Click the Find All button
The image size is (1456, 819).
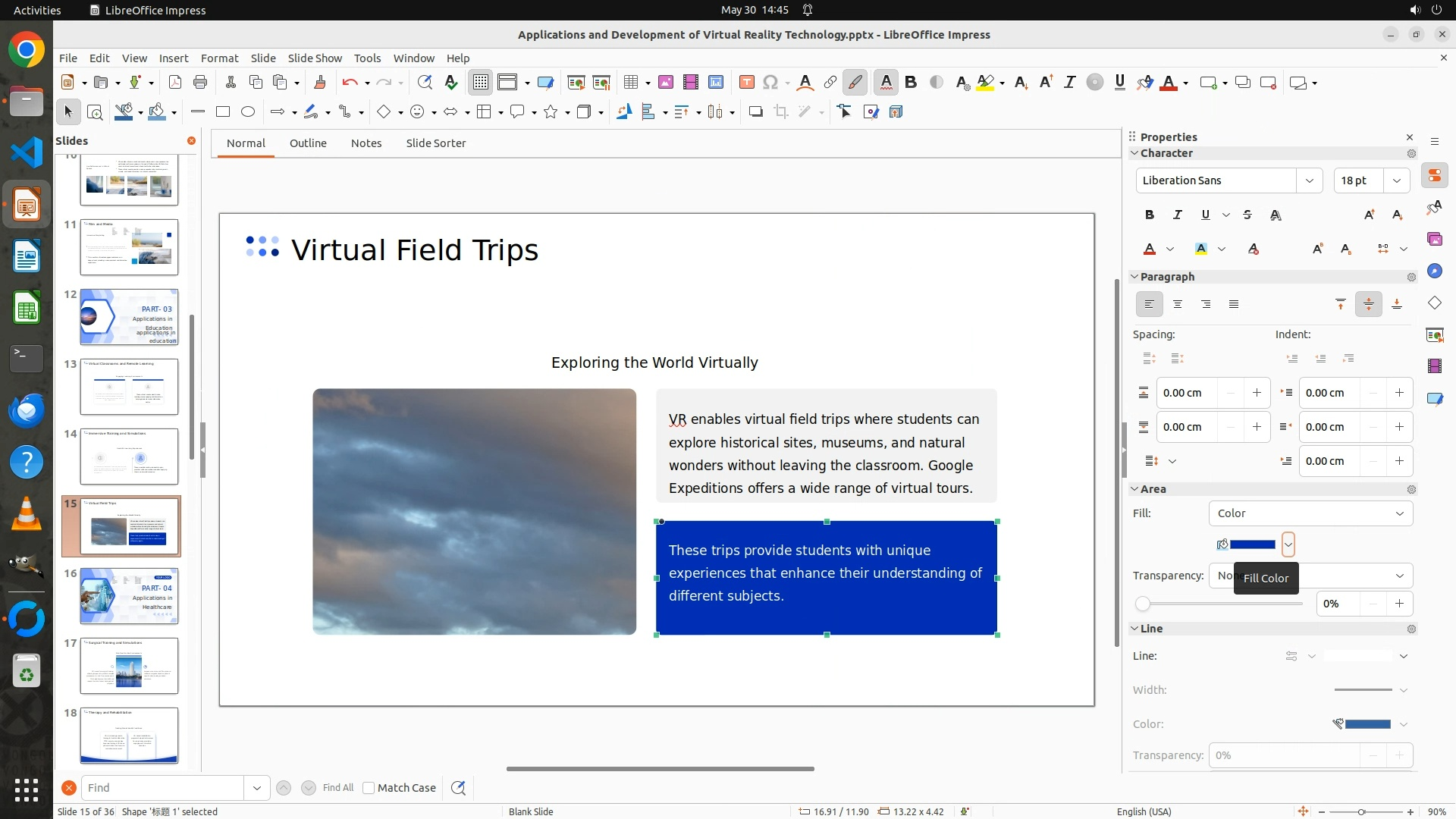337,788
